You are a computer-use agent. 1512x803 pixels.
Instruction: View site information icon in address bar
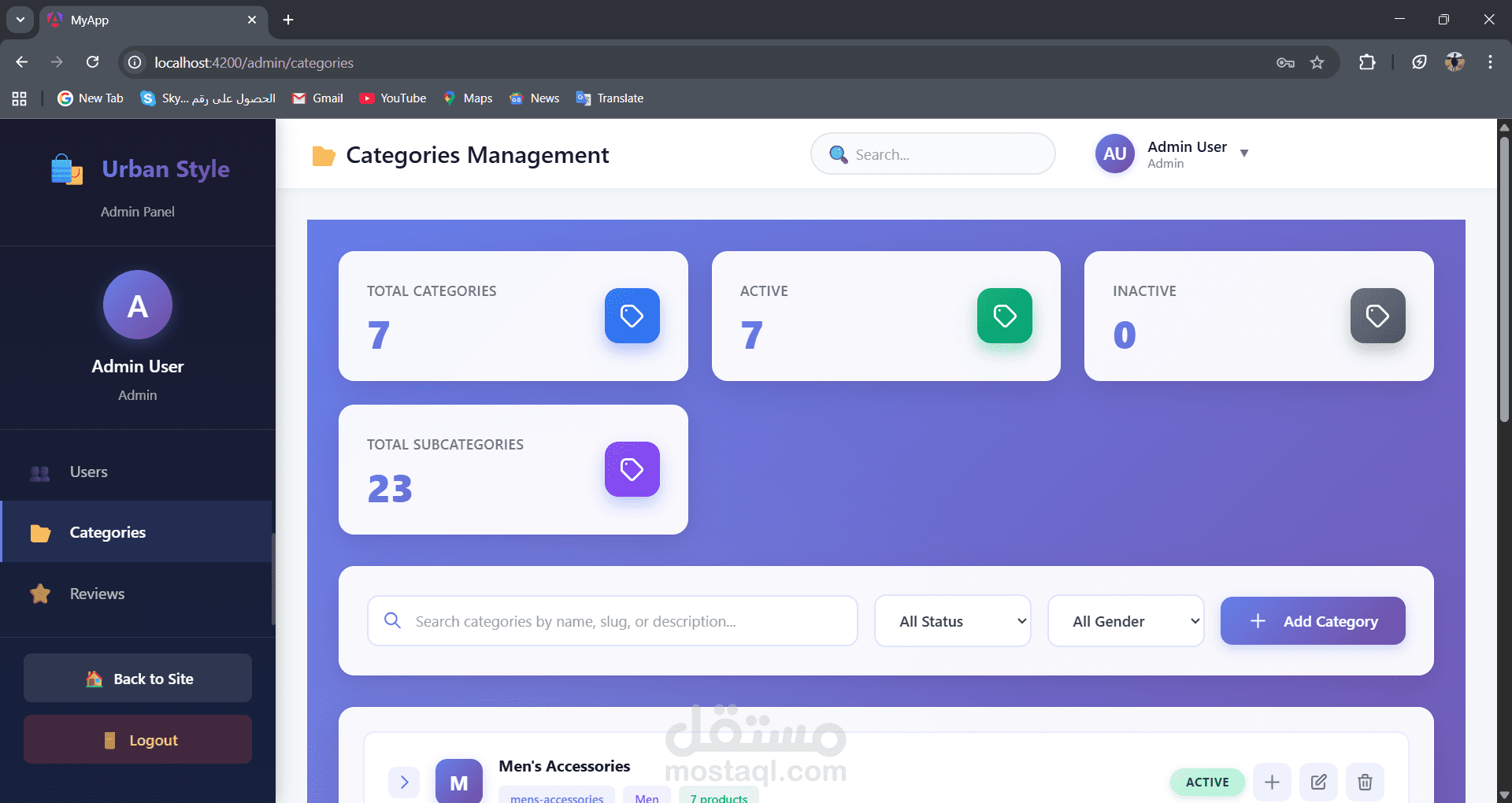135,62
